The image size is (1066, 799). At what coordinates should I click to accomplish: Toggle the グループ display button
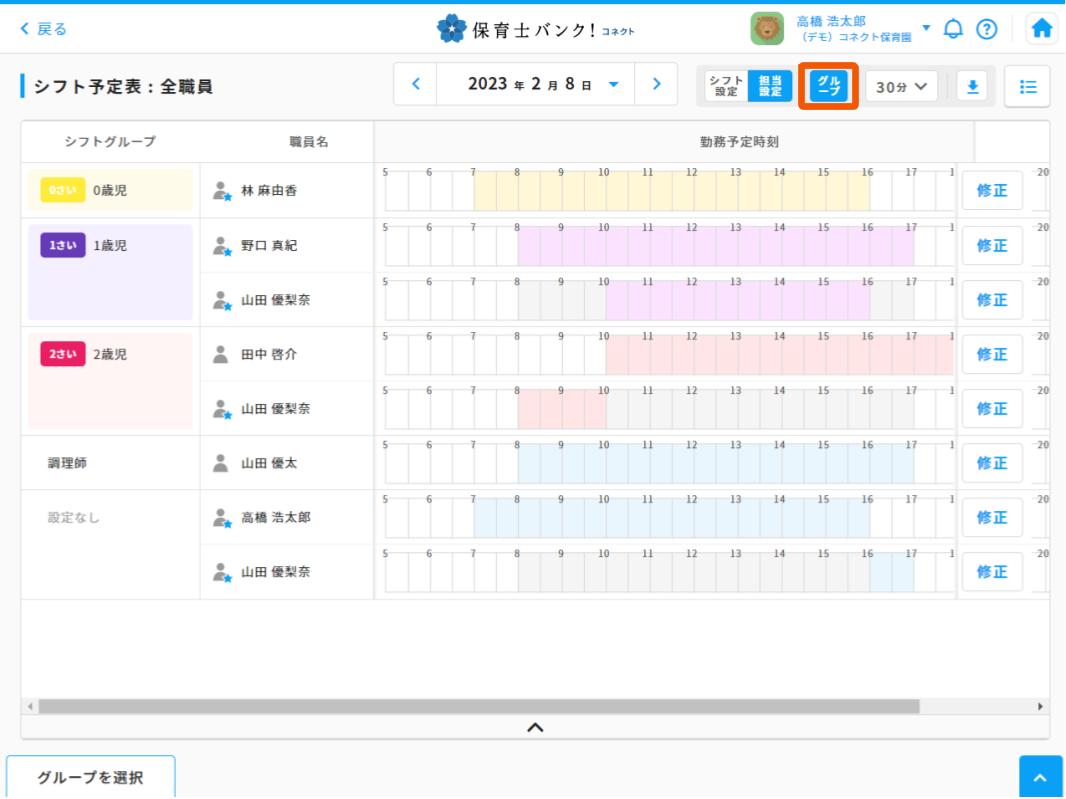click(x=828, y=86)
